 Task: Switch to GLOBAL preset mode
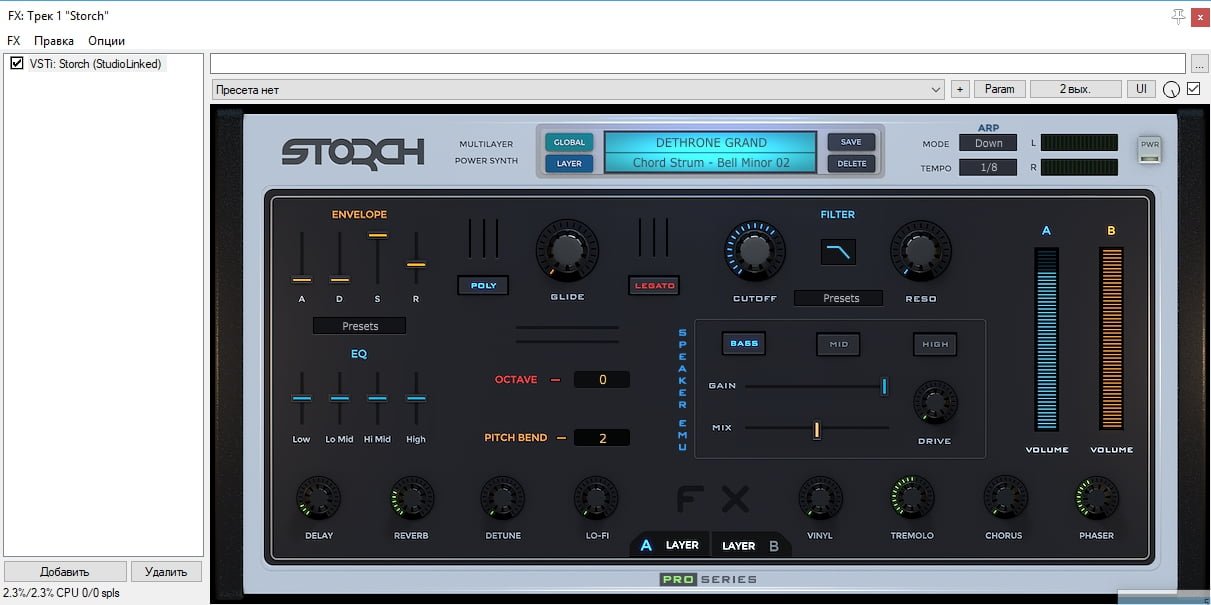click(x=569, y=142)
